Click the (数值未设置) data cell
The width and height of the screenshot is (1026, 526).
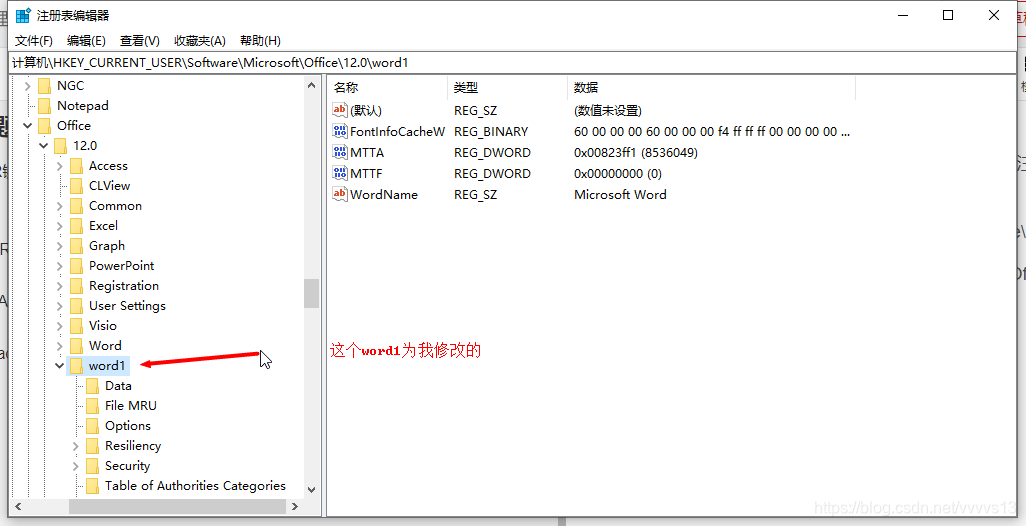(608, 111)
